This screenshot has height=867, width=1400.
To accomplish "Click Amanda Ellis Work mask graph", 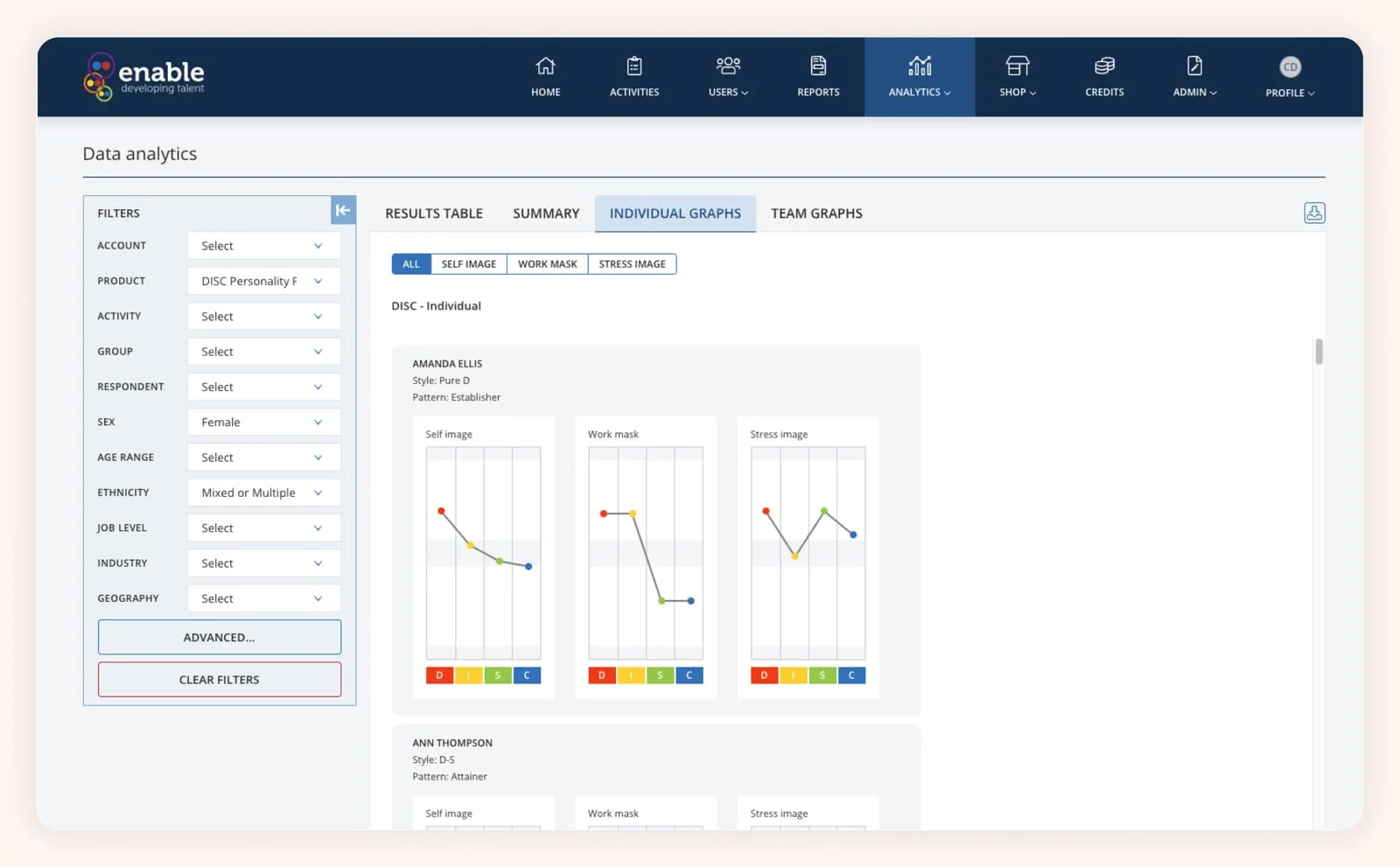I will (x=646, y=553).
